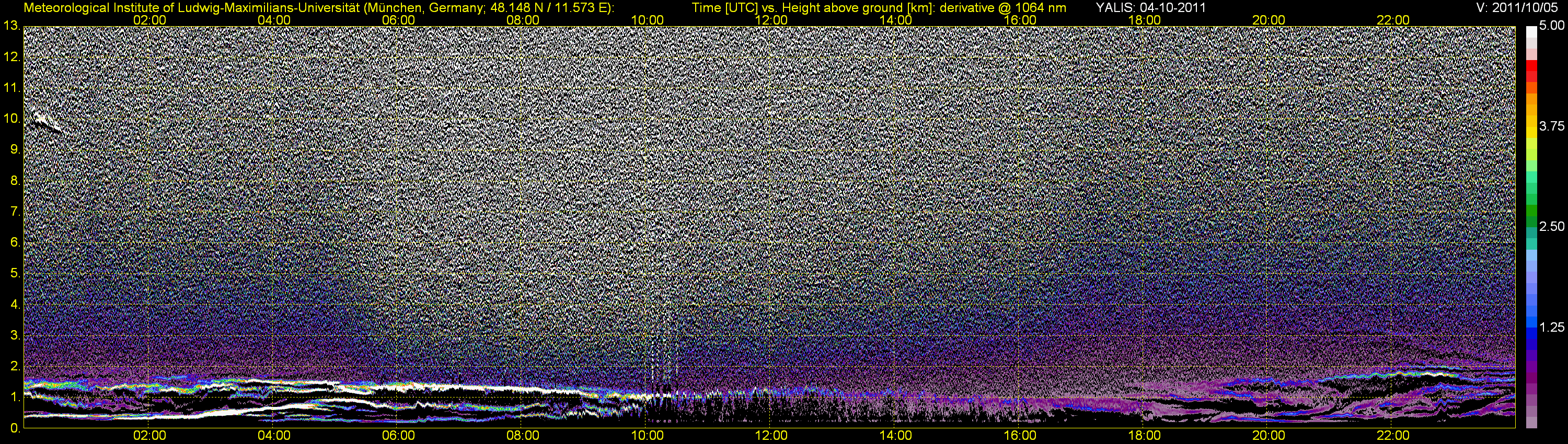The height and width of the screenshot is (444, 1568).
Task: Click the 3 km height axis label
Action: pyautogui.click(x=15, y=335)
